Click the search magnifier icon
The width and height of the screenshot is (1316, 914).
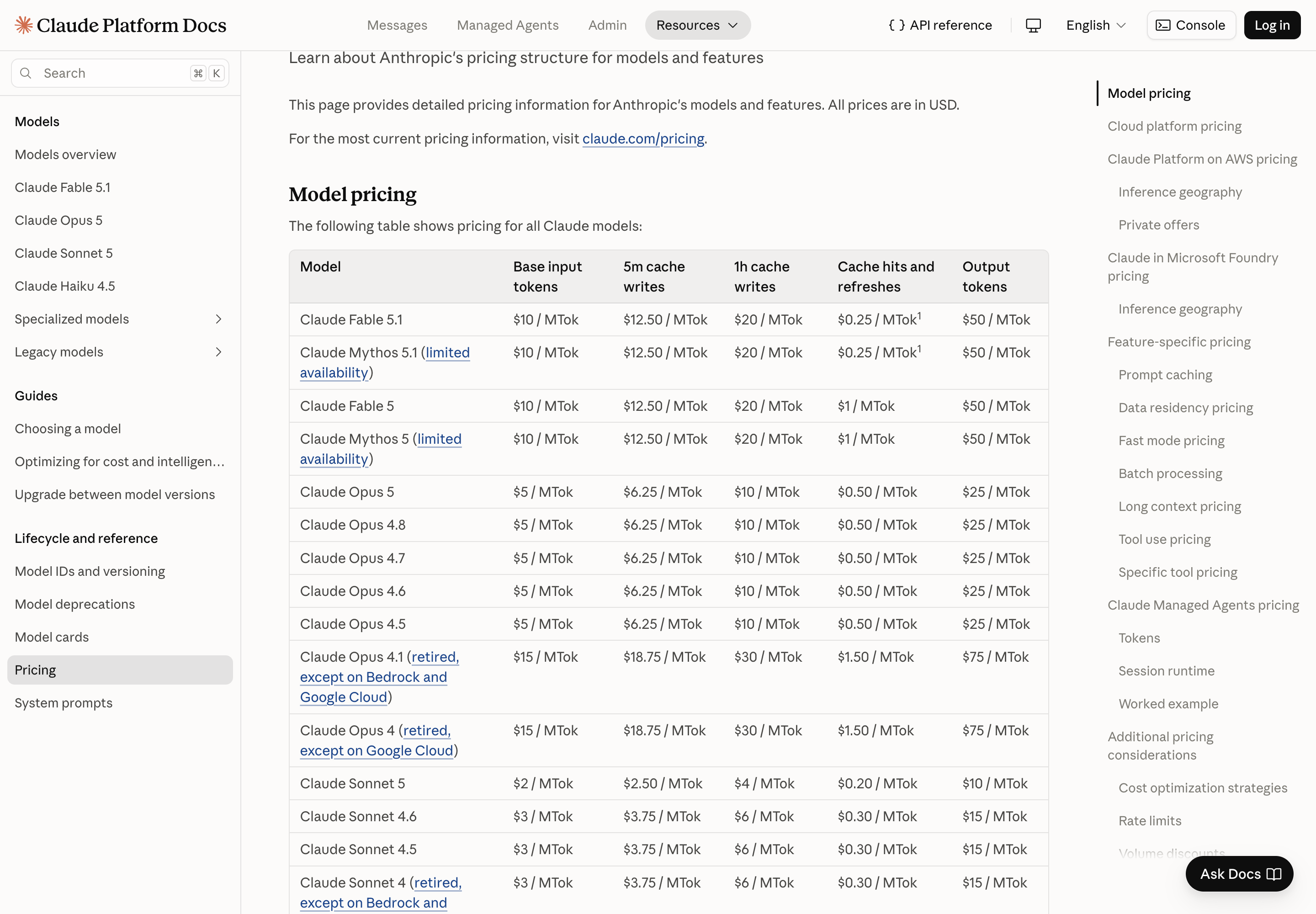(x=25, y=73)
